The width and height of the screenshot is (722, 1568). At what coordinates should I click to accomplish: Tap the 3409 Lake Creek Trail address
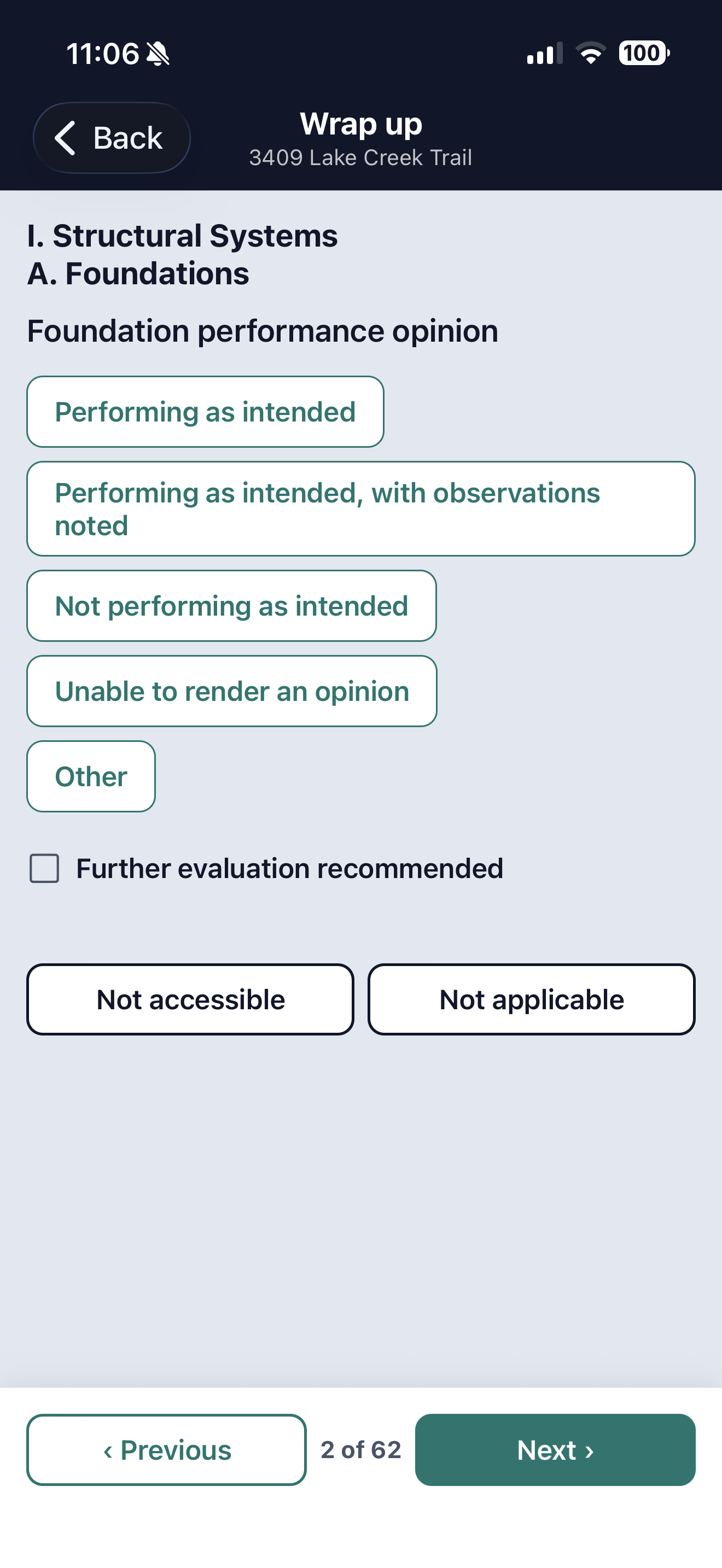pyautogui.click(x=361, y=157)
